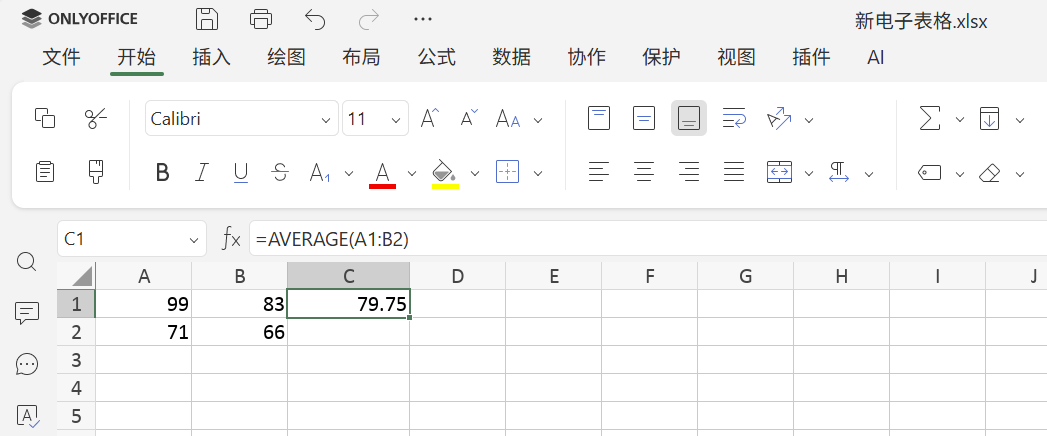This screenshot has width=1047, height=436.
Task: Switch to the 布局 tab
Action: tap(361, 57)
